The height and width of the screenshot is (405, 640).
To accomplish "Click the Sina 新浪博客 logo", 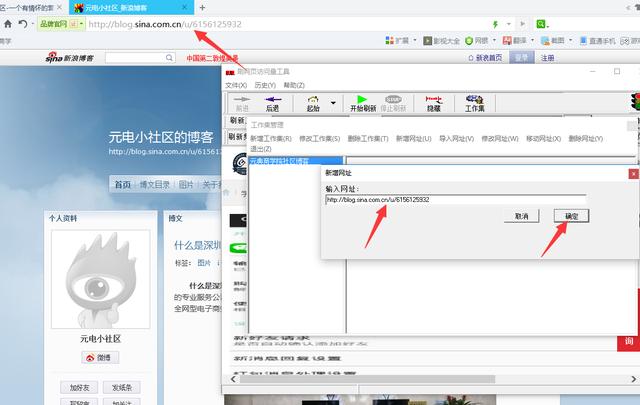I will (69, 58).
